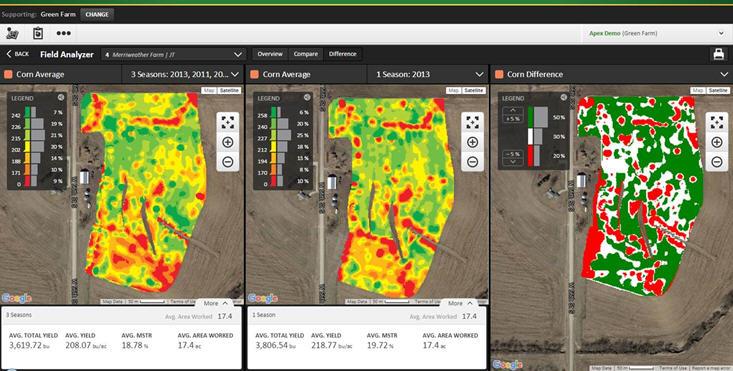The height and width of the screenshot is (371, 733).
Task: Open the three-dot more options menu
Action: pyautogui.click(x=64, y=34)
